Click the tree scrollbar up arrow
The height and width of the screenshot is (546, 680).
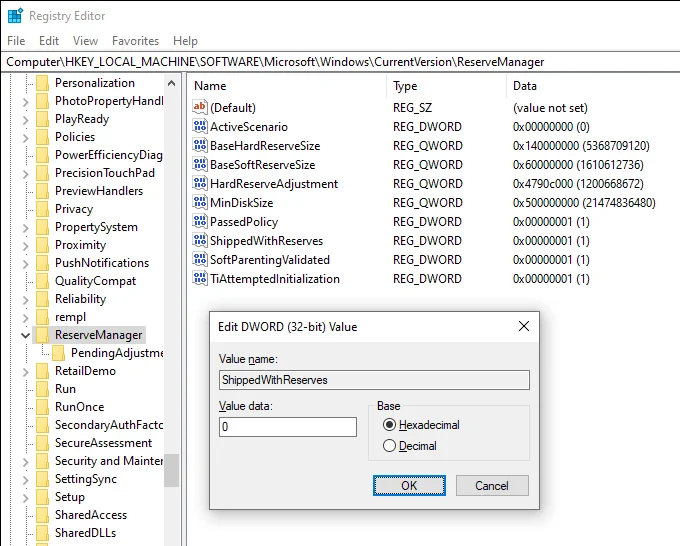[171, 83]
